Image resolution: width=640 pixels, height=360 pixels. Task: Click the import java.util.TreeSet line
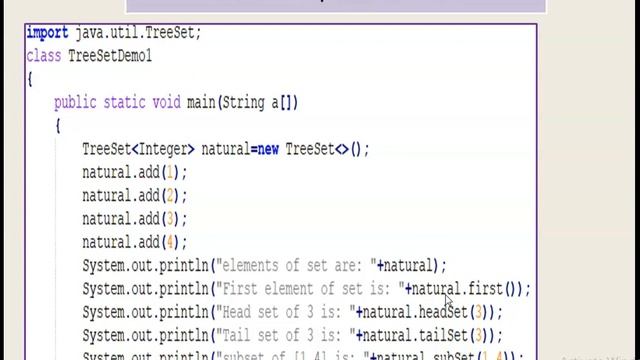point(114,33)
